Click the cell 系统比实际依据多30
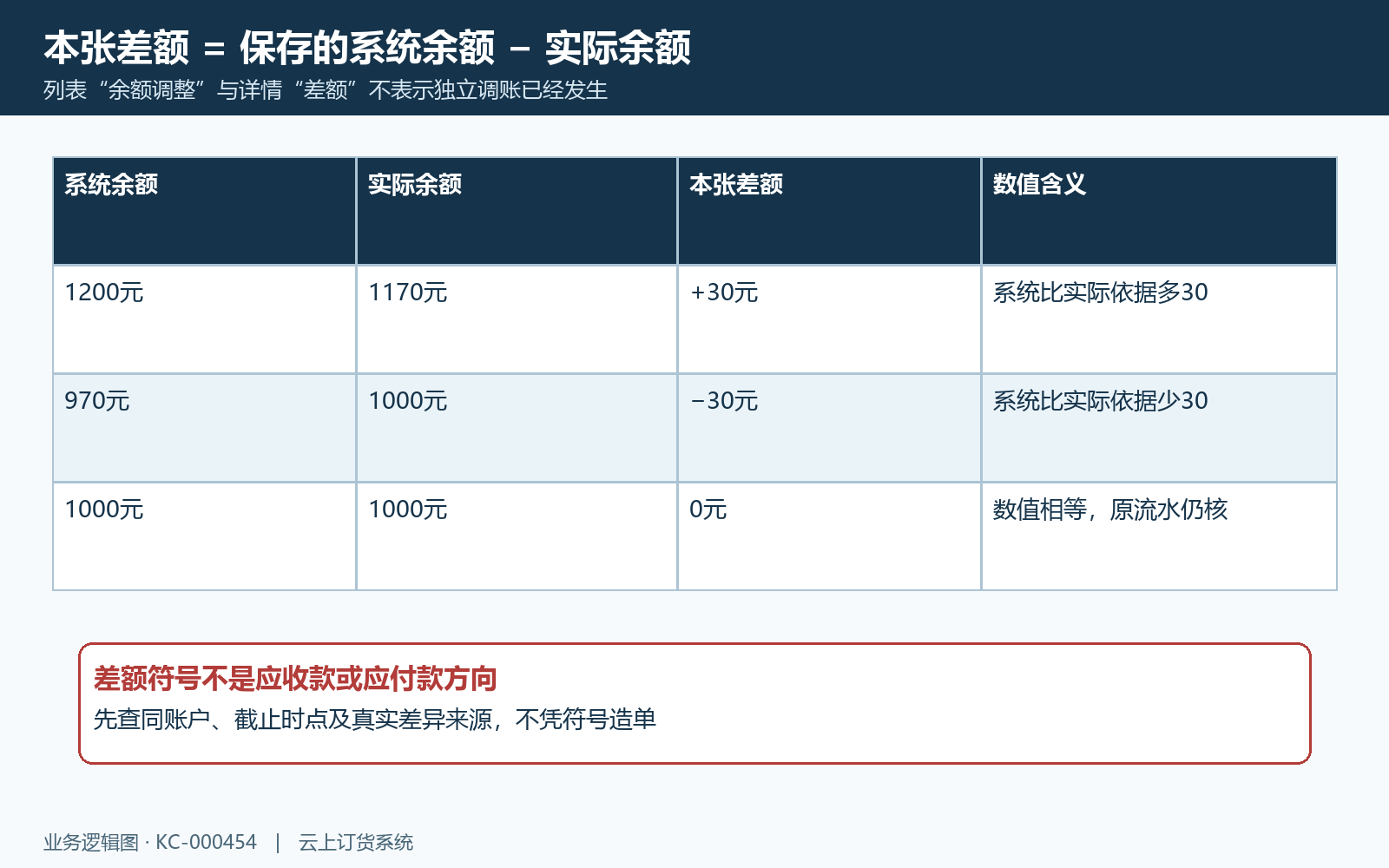The image size is (1389, 868). point(1159,319)
